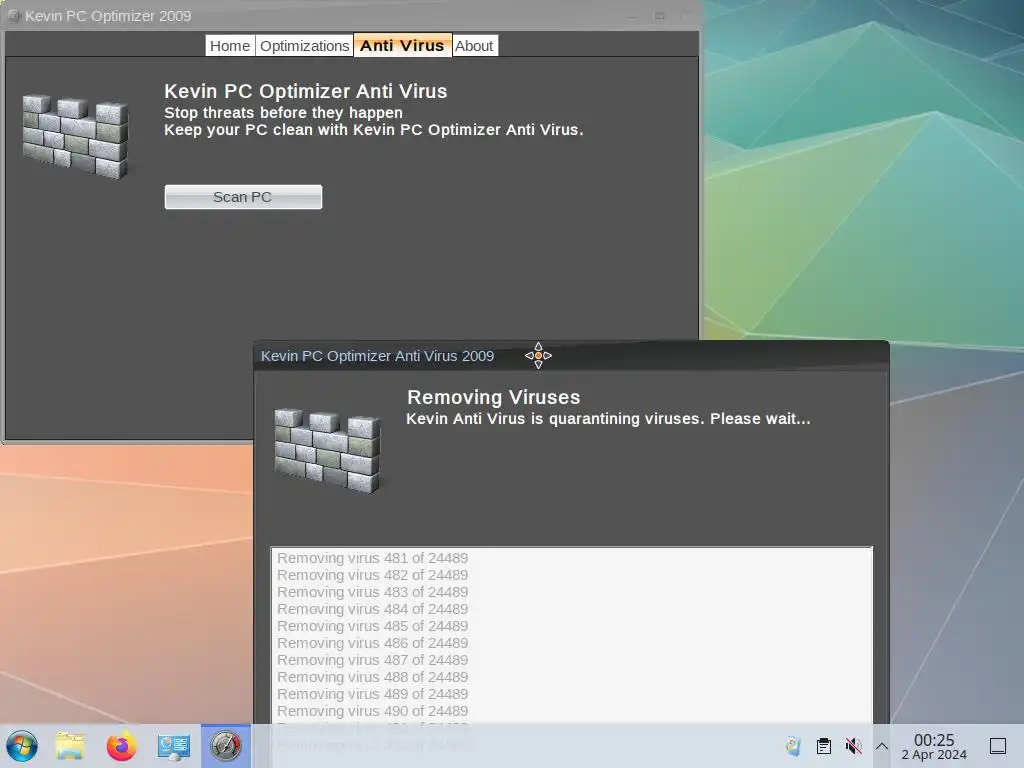
Task: Select log line 'Removing virus 482 of 24489'
Action: (x=372, y=575)
